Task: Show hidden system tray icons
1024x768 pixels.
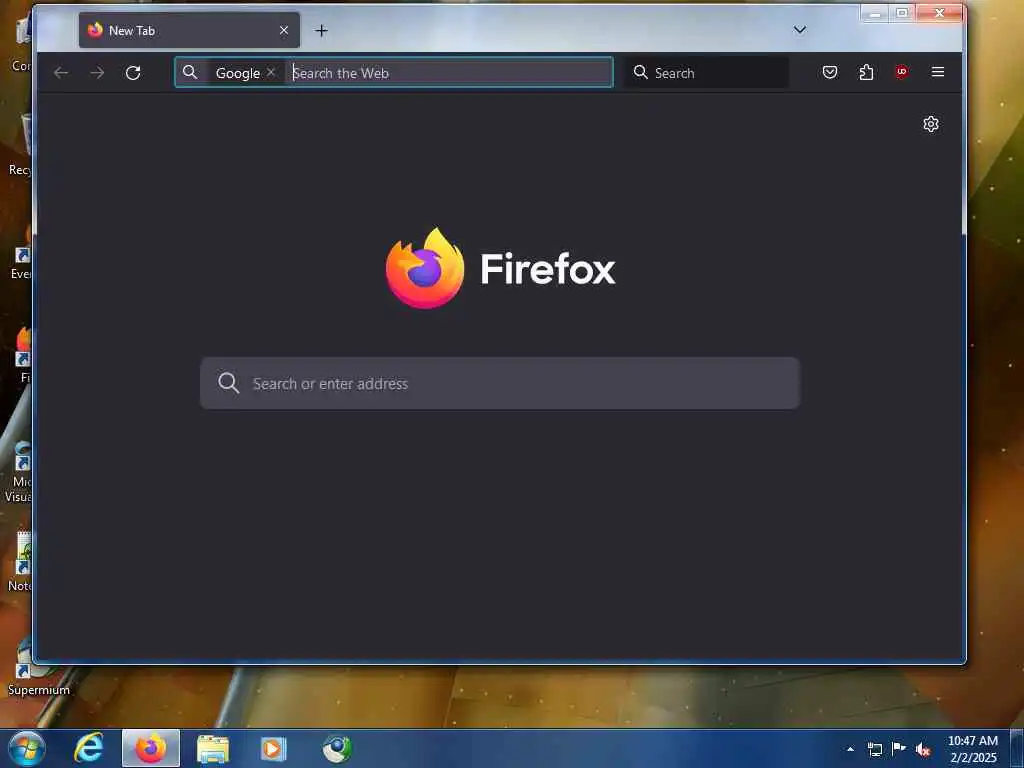Action: (x=850, y=749)
